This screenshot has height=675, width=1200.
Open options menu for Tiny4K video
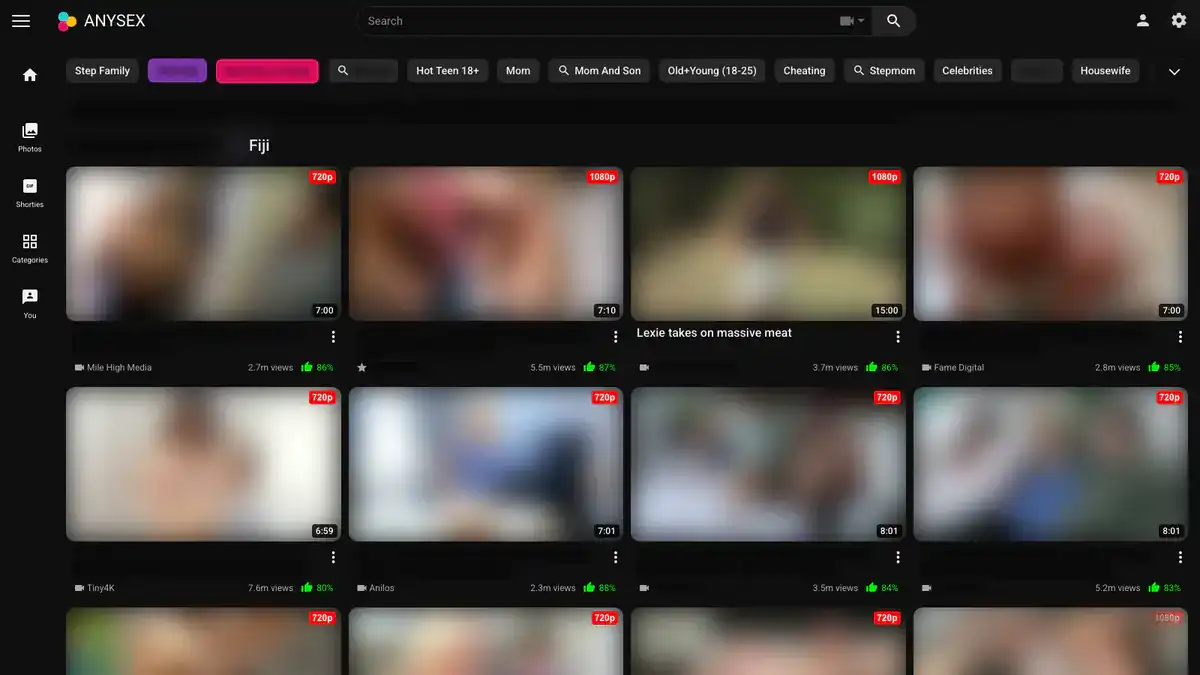(333, 557)
